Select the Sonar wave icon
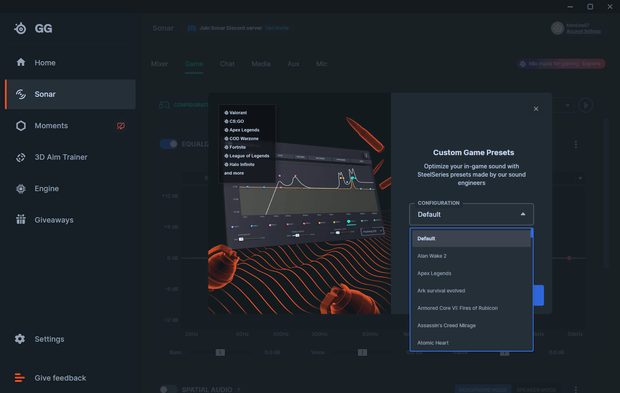 coord(21,94)
